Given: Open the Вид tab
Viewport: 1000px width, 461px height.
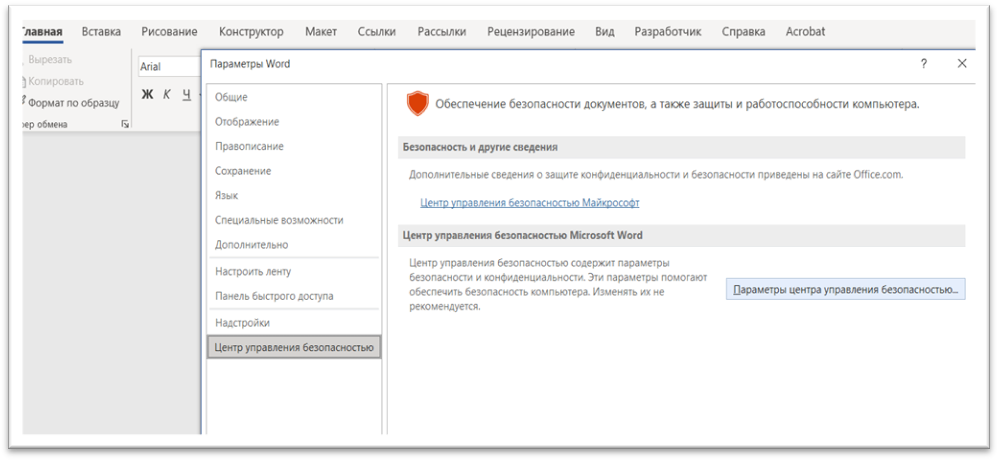Looking at the screenshot, I should click(x=605, y=31).
